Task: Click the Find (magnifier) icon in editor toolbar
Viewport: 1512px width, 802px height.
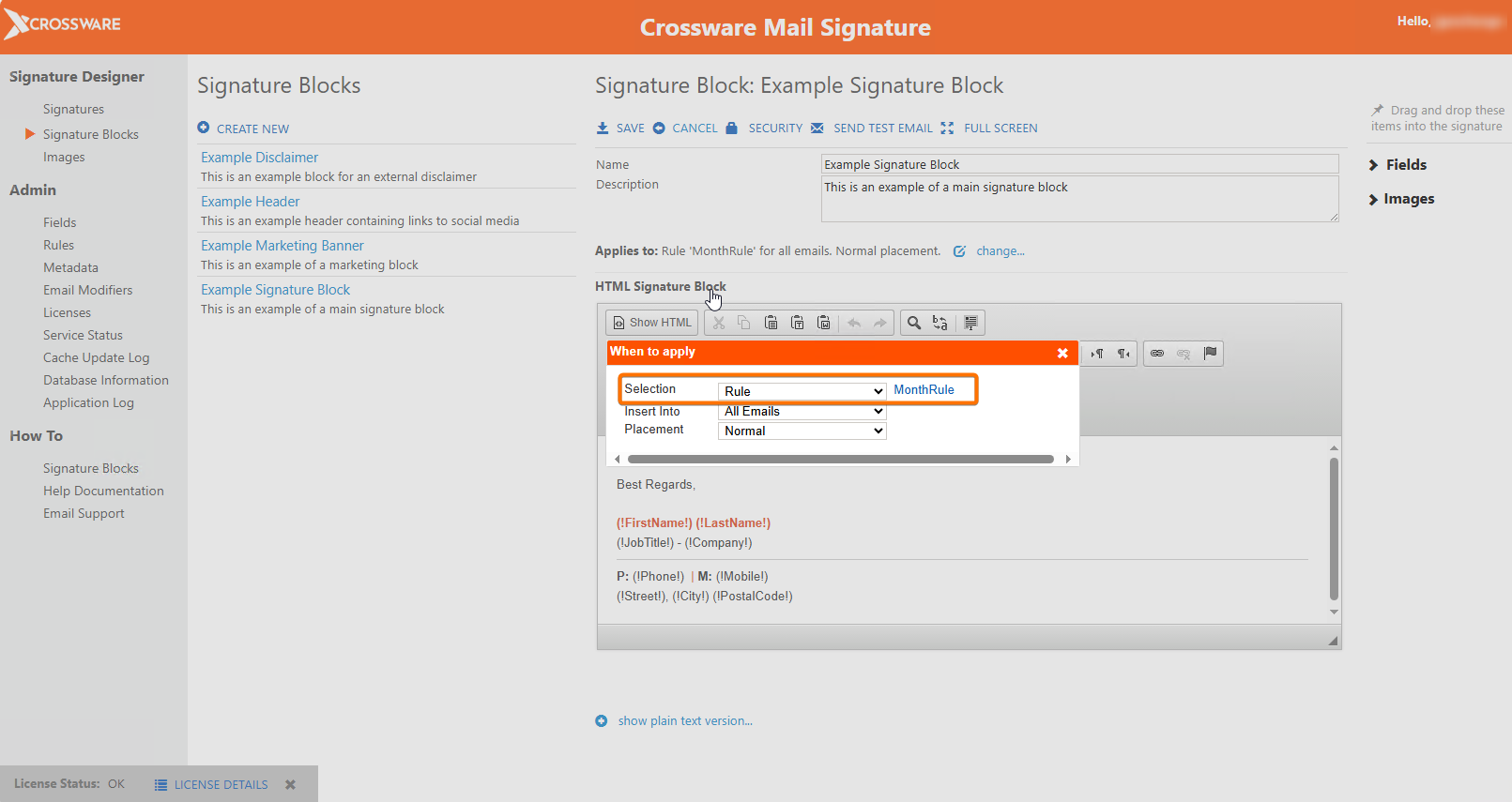Action: pyautogui.click(x=913, y=323)
